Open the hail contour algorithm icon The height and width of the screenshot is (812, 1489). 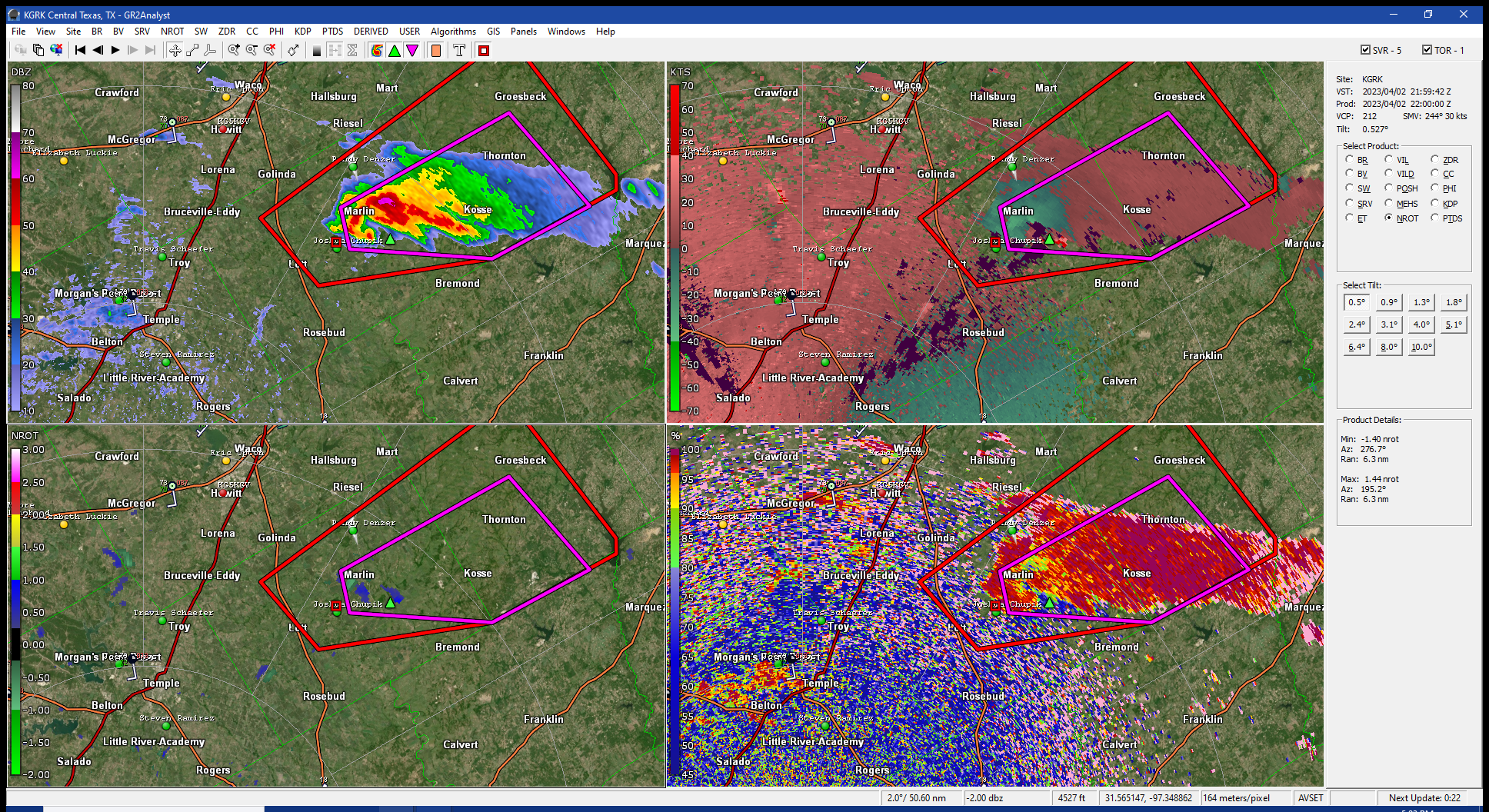click(x=377, y=51)
